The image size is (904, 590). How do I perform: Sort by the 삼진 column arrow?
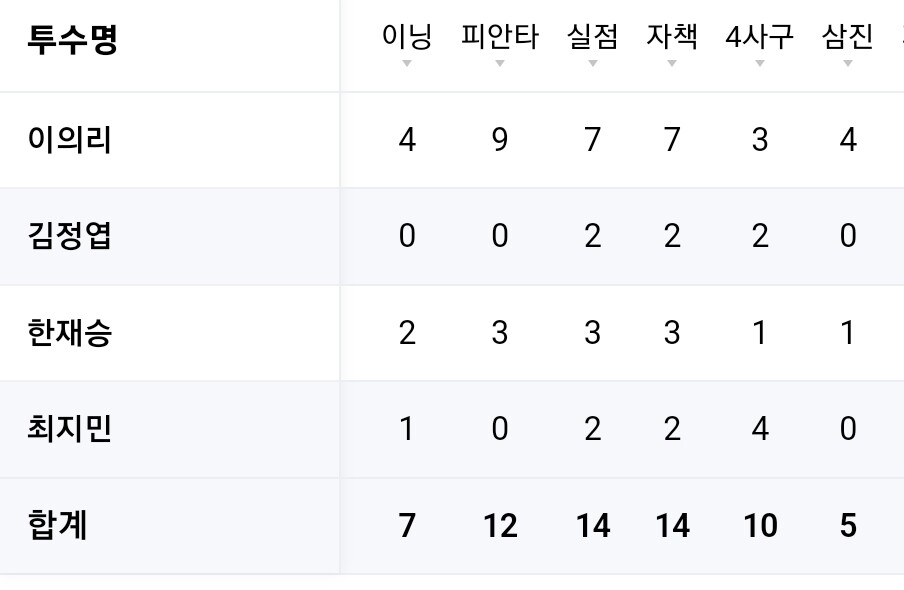coord(848,63)
